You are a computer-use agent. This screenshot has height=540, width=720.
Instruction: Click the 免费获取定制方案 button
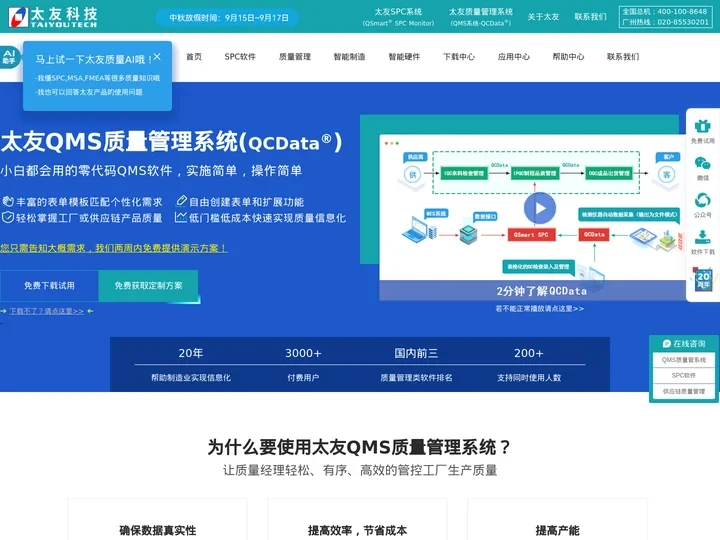(148, 286)
